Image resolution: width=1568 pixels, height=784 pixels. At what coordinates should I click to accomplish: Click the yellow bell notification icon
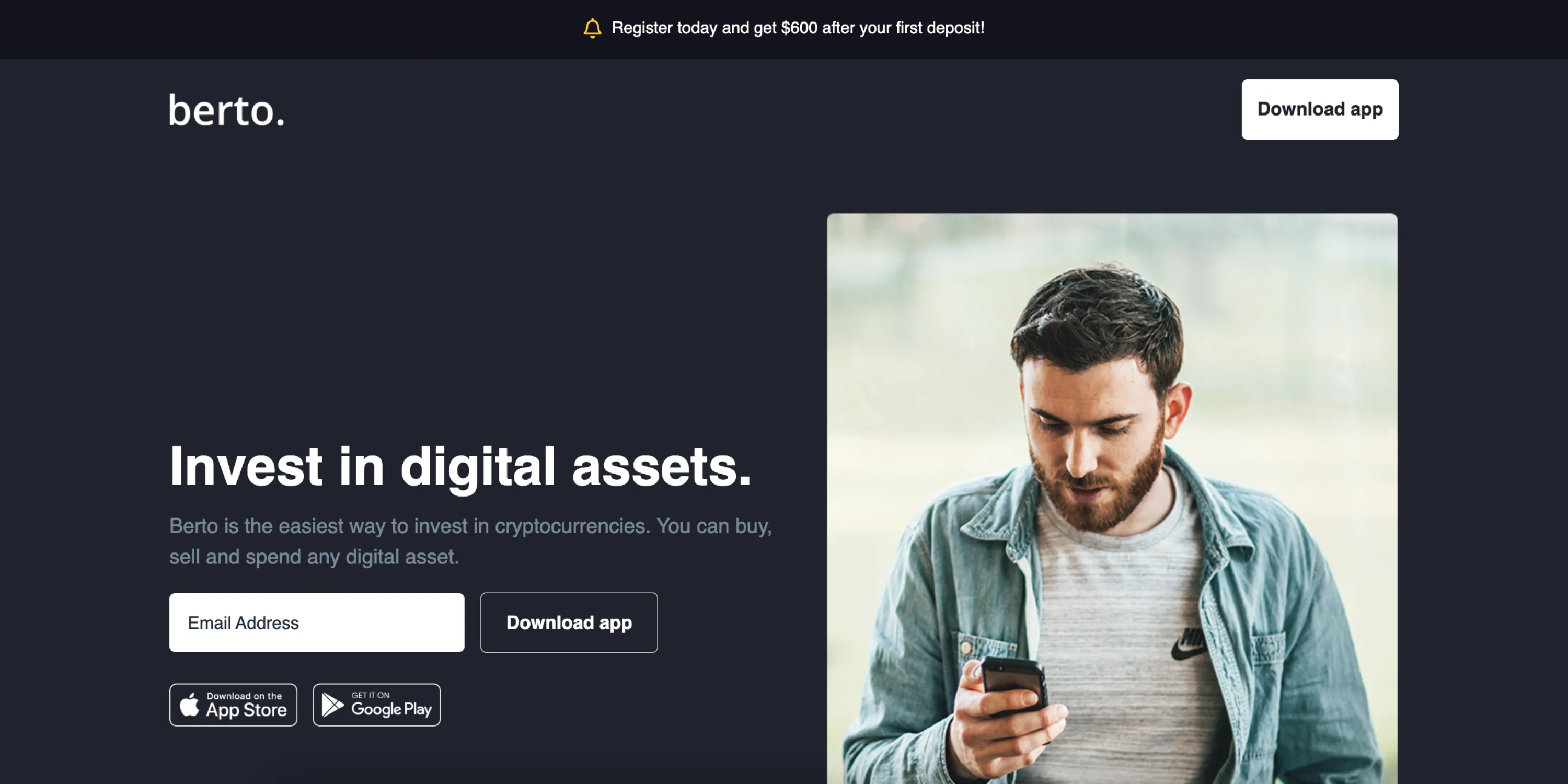click(x=592, y=28)
